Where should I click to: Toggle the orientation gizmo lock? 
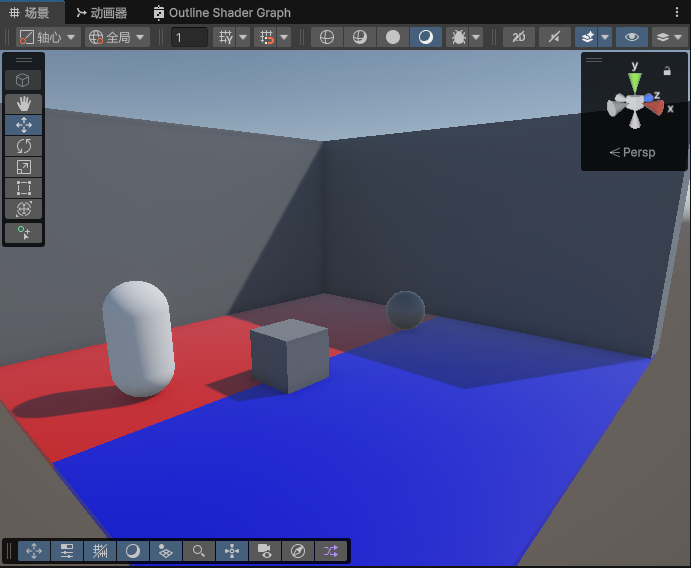point(667,71)
